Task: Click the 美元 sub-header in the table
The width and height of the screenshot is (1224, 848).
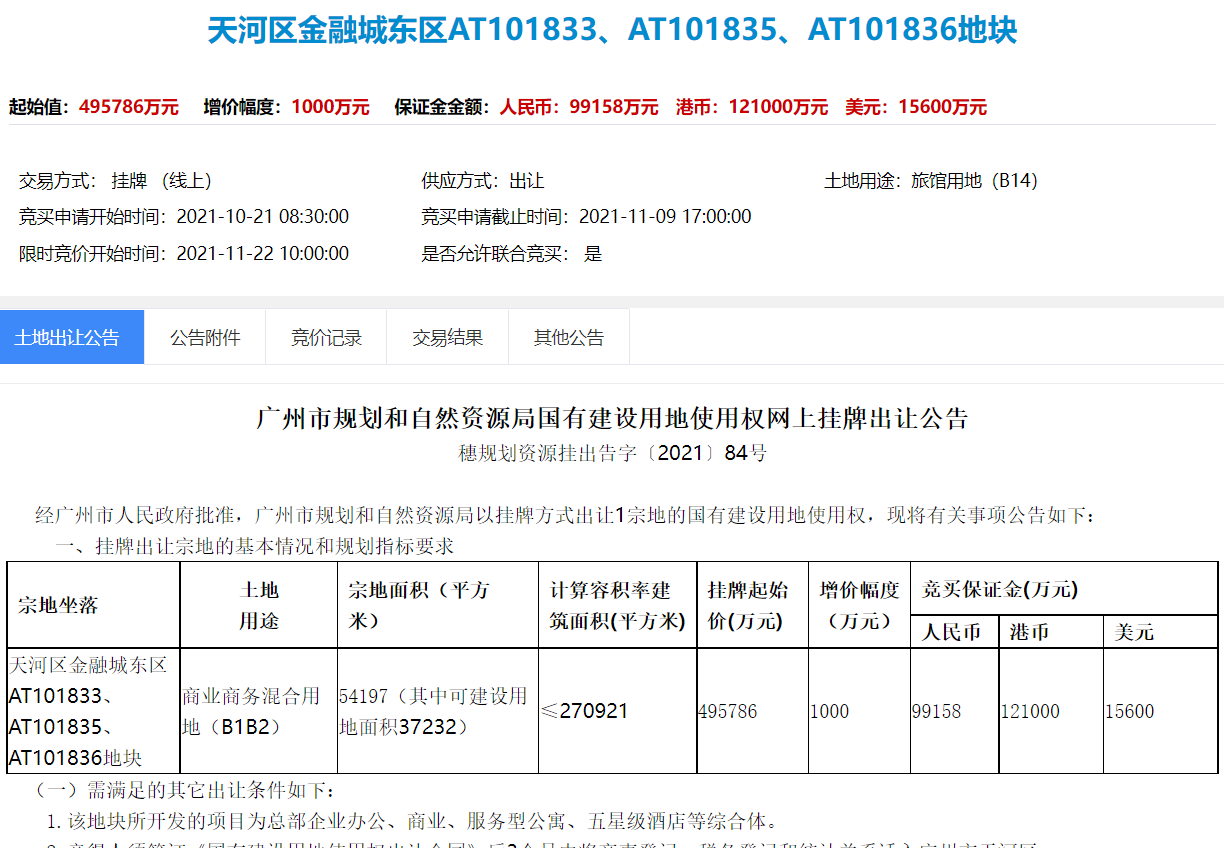Action: pos(1160,632)
